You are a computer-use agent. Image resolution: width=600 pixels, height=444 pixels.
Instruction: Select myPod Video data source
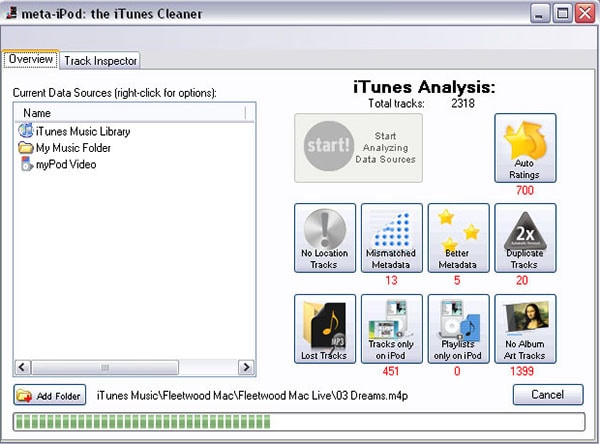(57, 164)
